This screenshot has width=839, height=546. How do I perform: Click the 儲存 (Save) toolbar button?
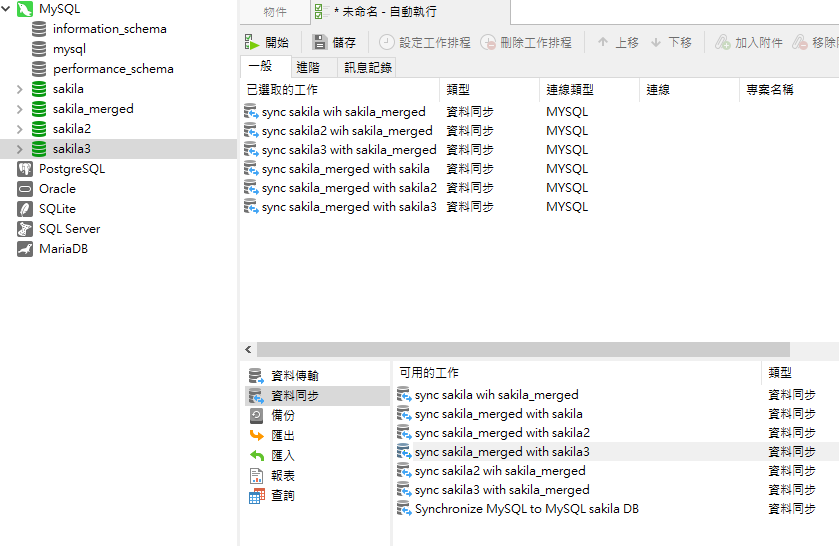coord(334,43)
